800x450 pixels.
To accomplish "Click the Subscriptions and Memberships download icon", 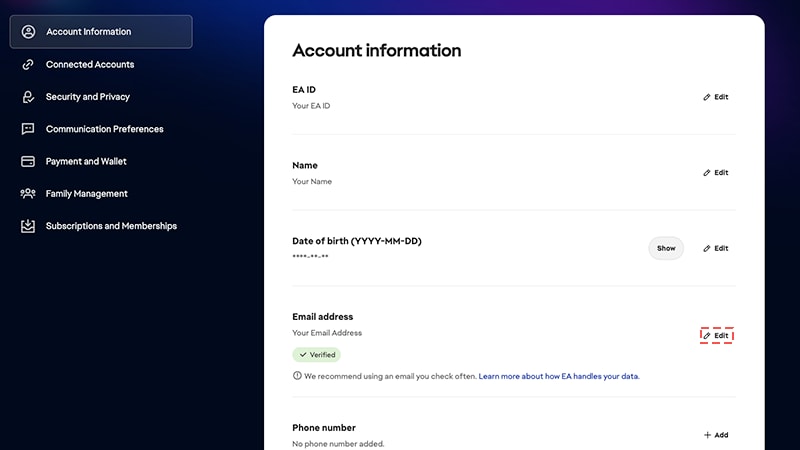I will tap(28, 226).
